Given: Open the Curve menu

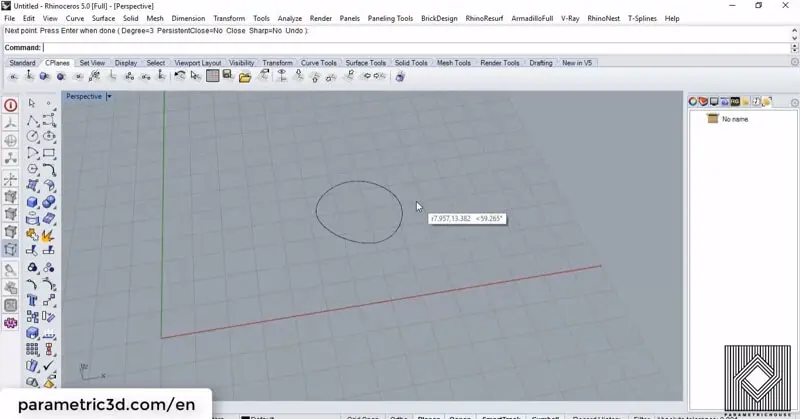Looking at the screenshot, I should click(75, 18).
